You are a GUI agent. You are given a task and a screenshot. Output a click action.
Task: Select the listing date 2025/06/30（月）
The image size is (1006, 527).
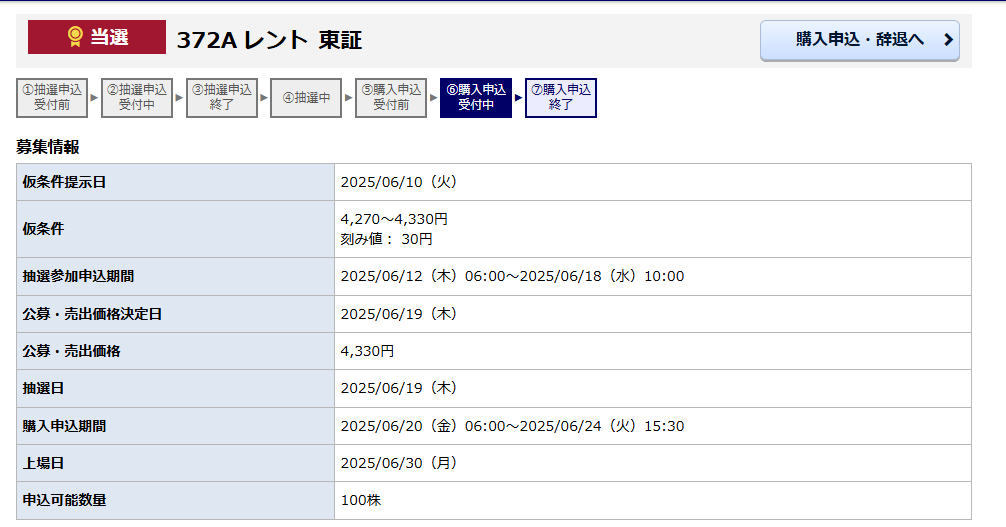[x=398, y=463]
